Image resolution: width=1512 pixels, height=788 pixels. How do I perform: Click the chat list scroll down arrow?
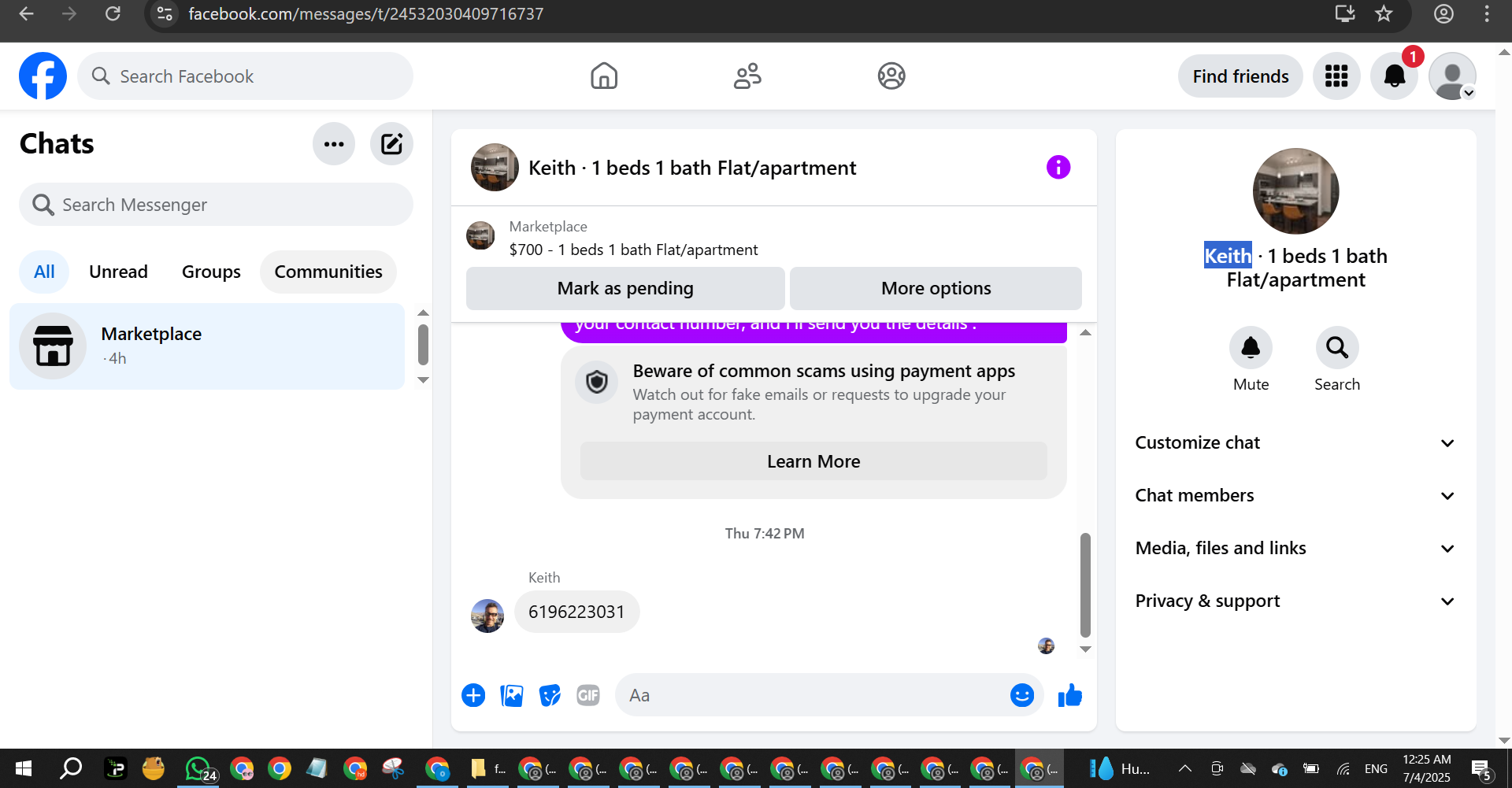(x=423, y=380)
